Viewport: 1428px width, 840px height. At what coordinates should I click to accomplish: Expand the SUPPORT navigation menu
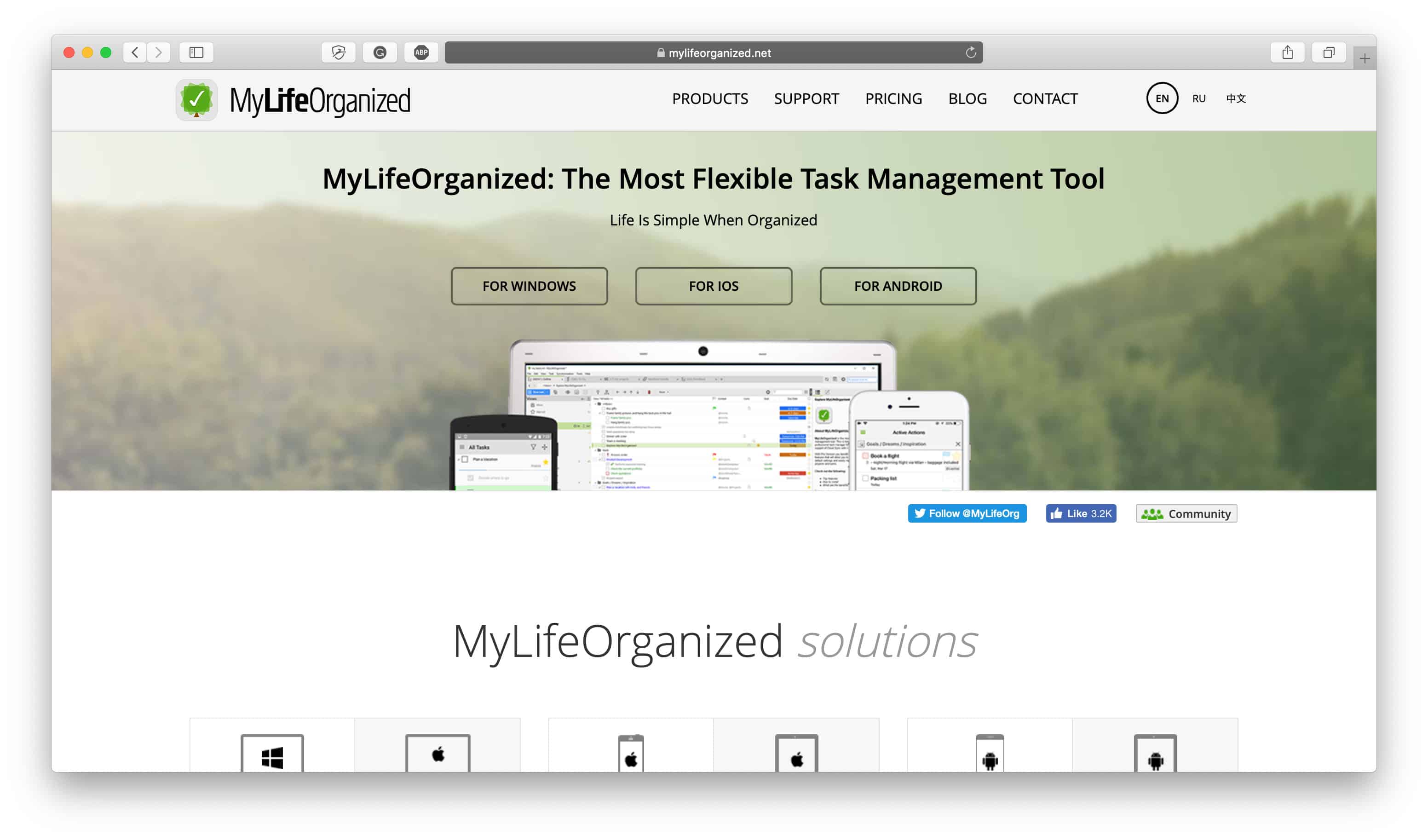pyautogui.click(x=806, y=98)
